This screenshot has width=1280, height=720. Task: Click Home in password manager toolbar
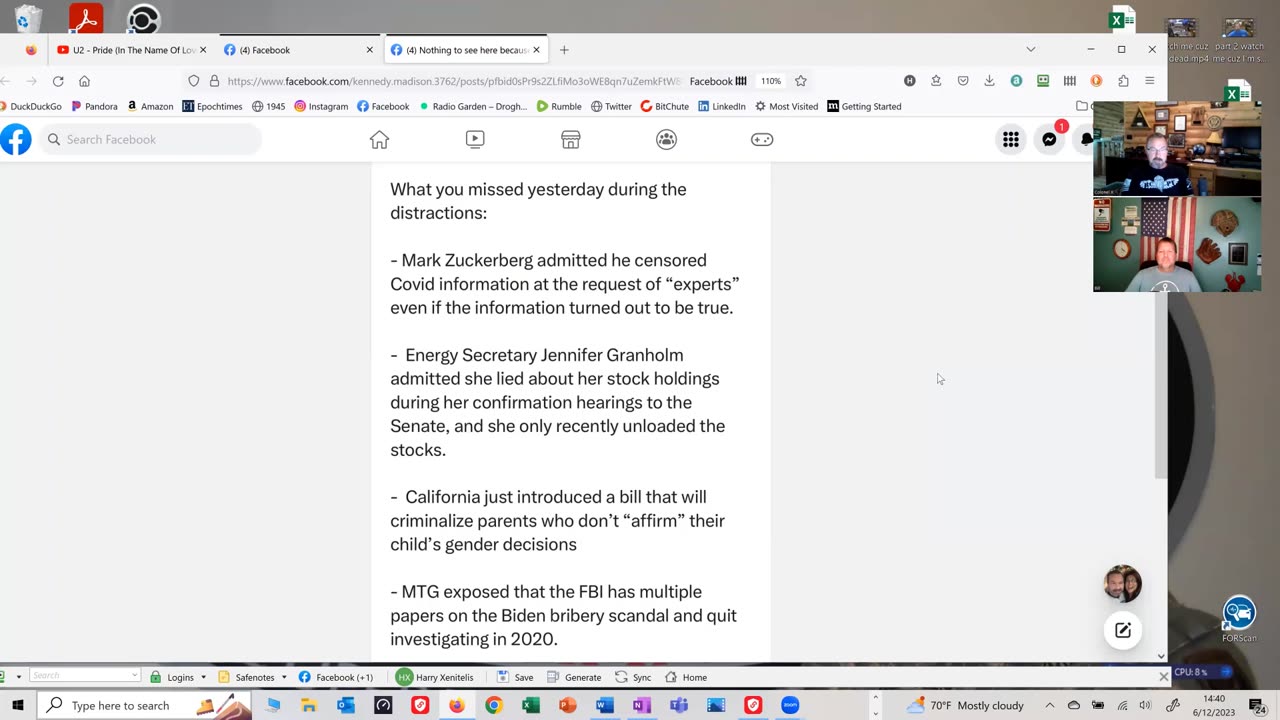point(686,677)
